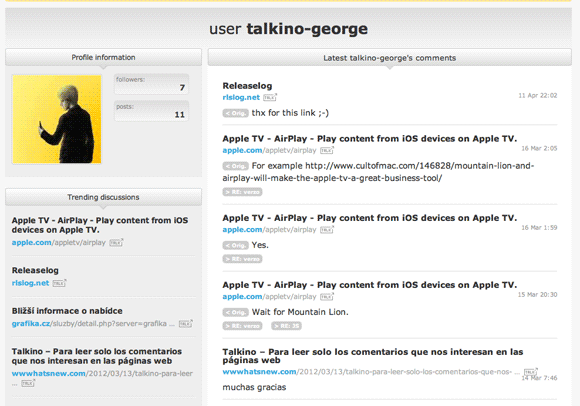Click timestamp '15 Mar 20:30'
580x406 pixels.
point(537,295)
